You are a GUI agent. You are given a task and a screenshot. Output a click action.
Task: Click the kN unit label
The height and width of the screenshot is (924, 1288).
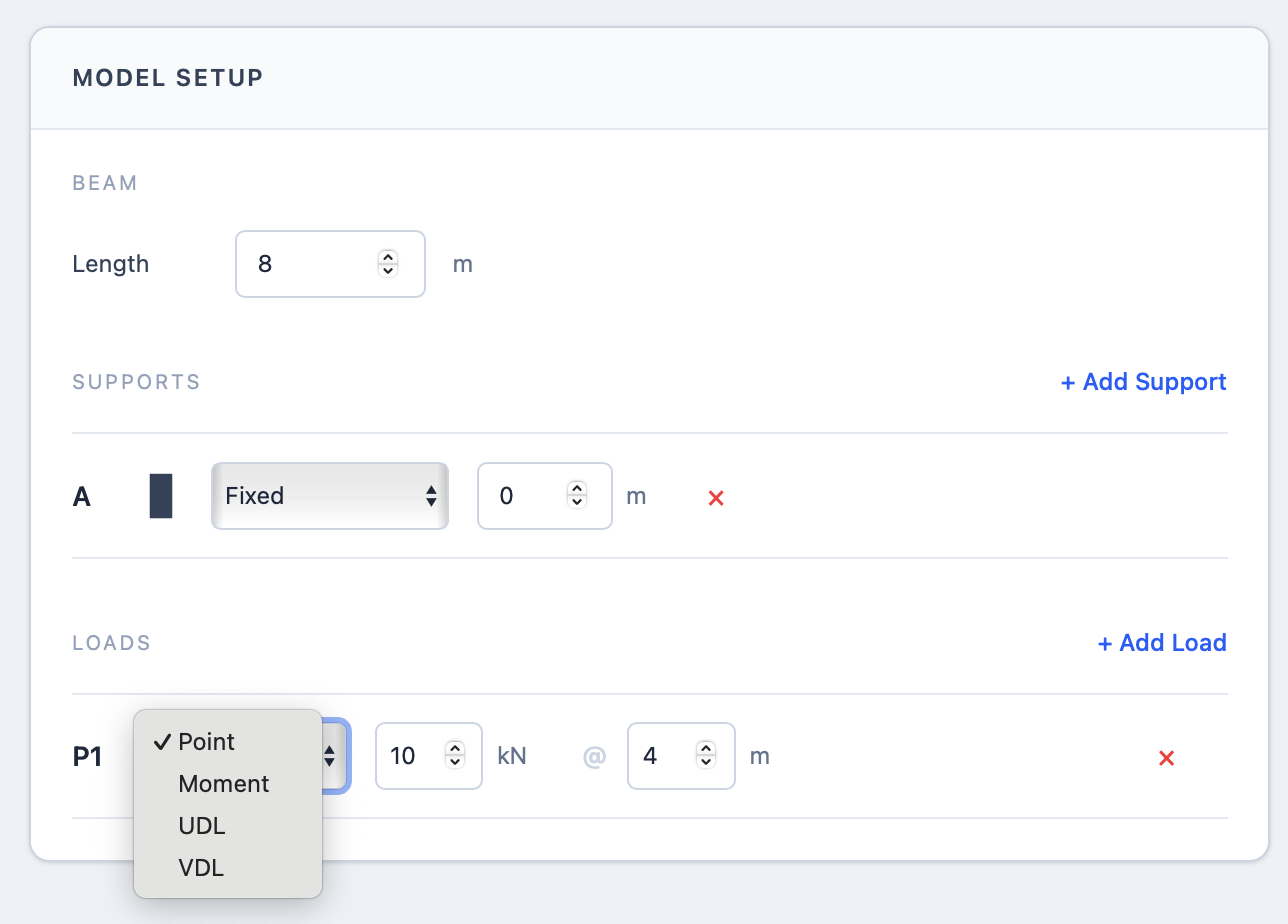512,756
